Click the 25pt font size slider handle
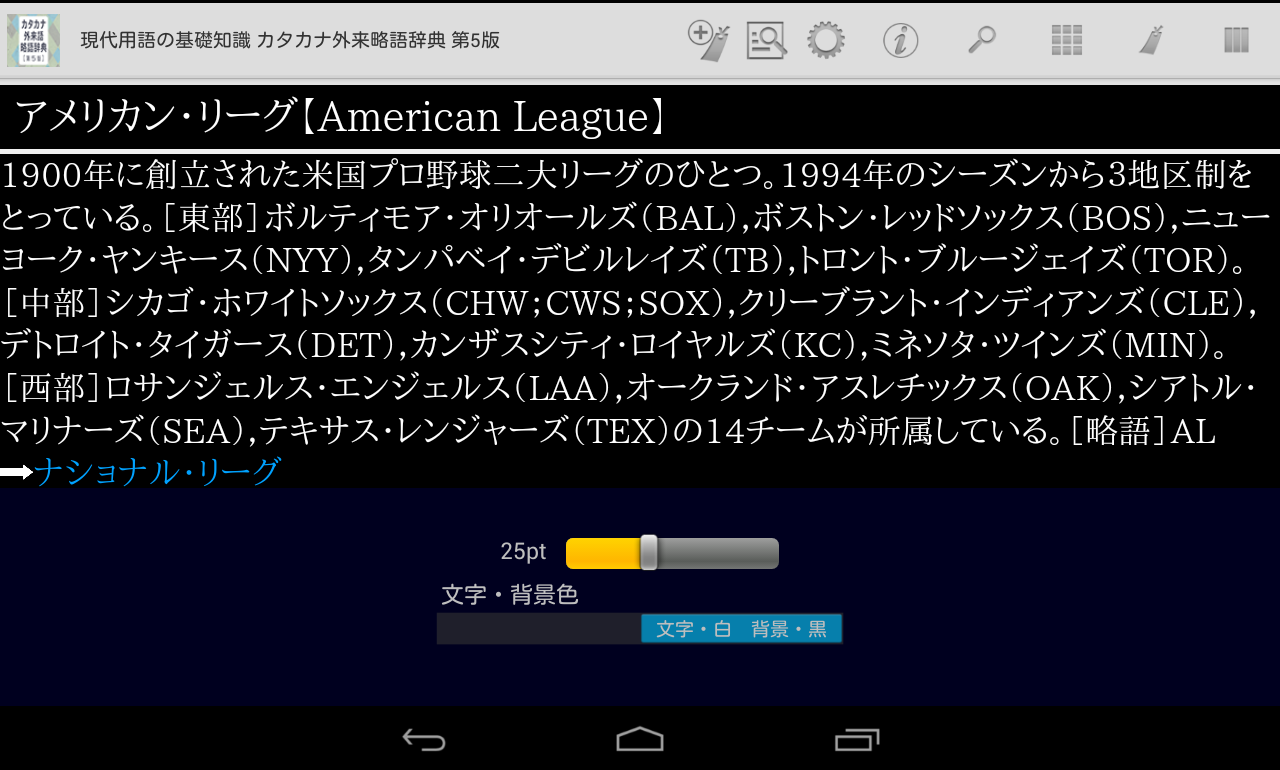This screenshot has height=770, width=1280. click(x=649, y=552)
